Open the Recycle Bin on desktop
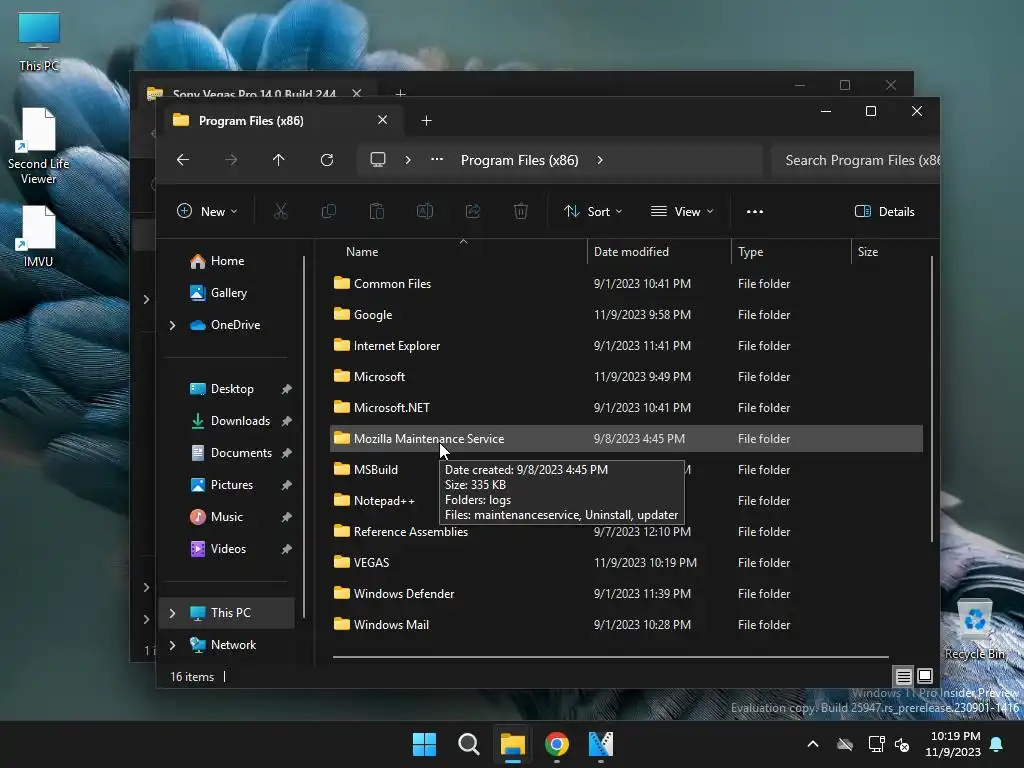 tap(975, 630)
